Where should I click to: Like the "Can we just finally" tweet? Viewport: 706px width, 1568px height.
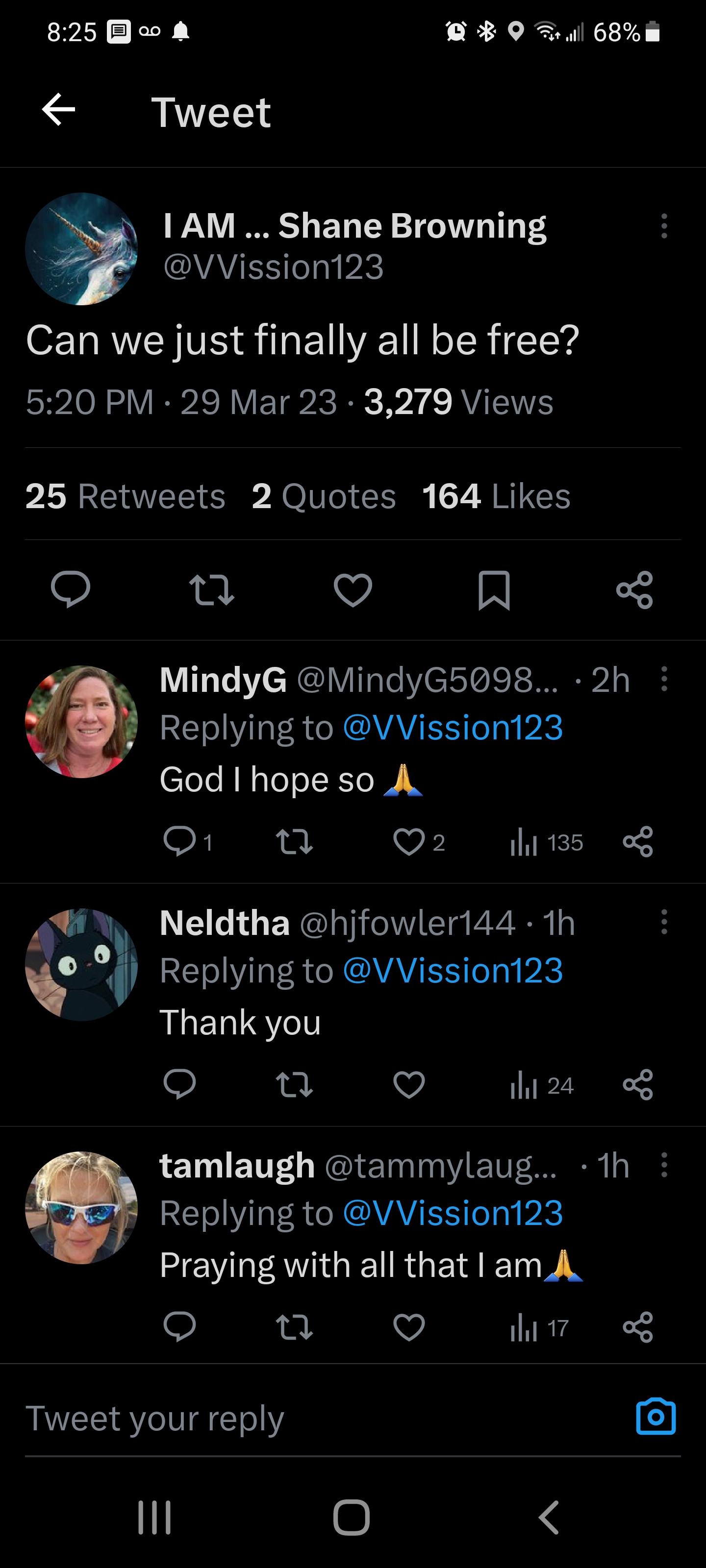tap(353, 590)
